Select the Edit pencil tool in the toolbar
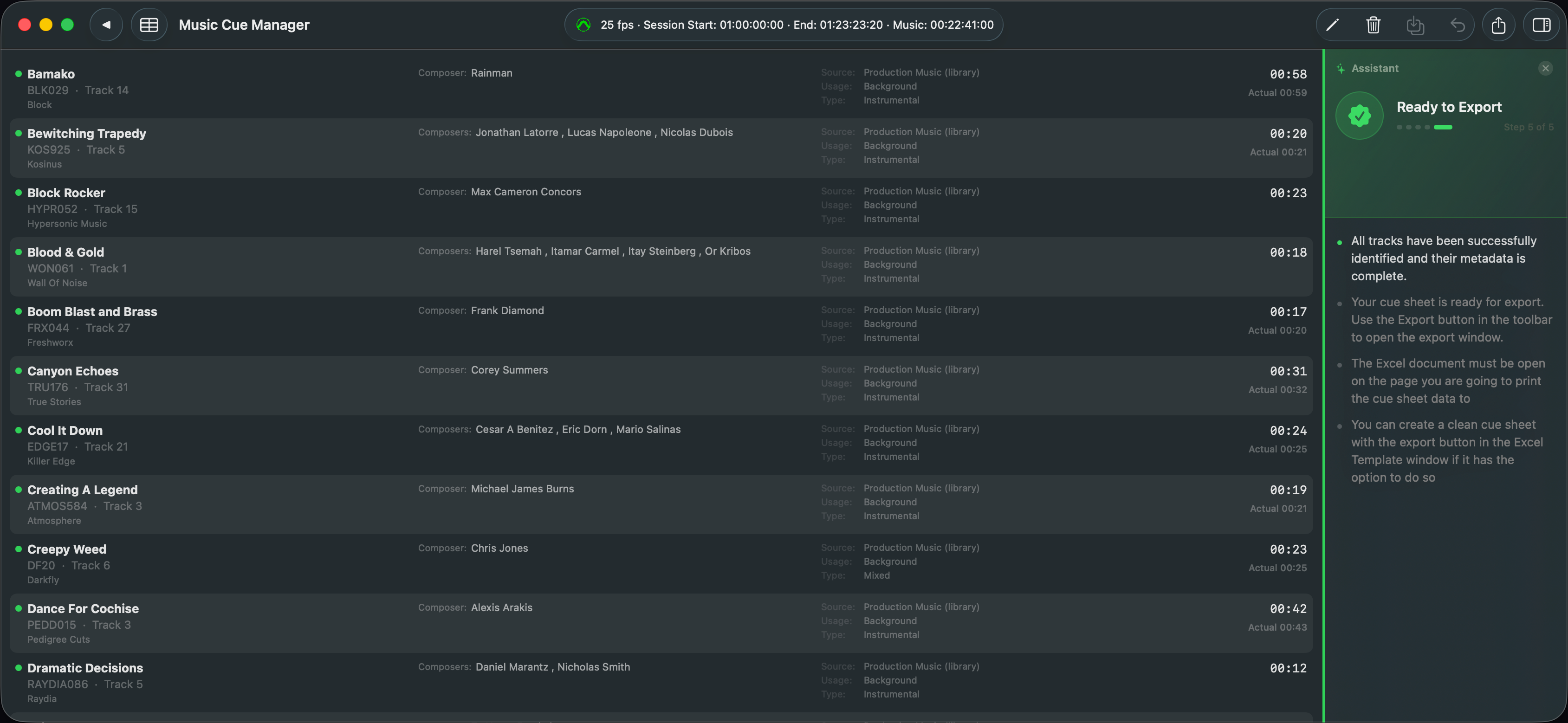The height and width of the screenshot is (723, 1568). click(x=1333, y=25)
